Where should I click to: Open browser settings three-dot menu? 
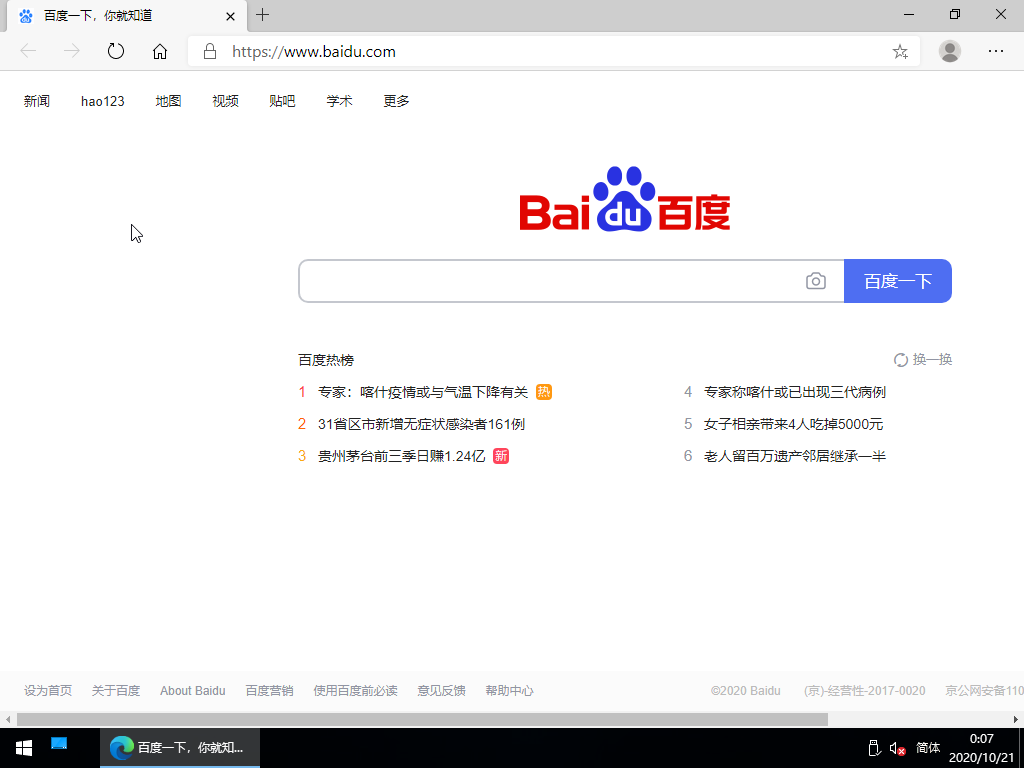click(995, 51)
